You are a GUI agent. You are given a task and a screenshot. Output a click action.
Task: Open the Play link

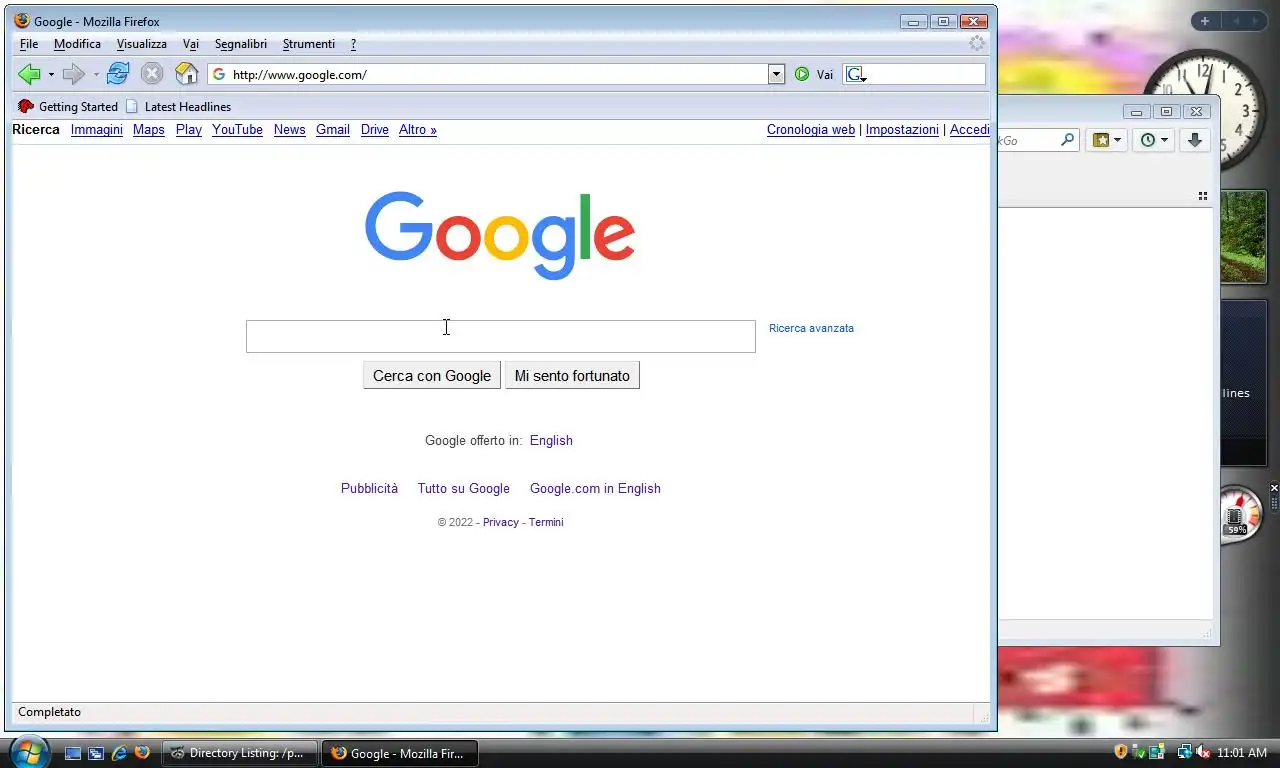tap(189, 130)
